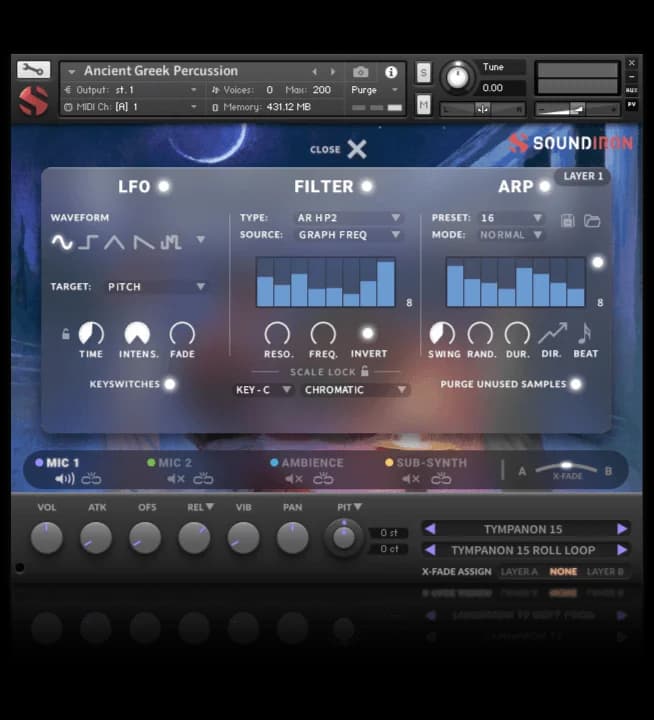Open the CHROMATIC scale dropdown
This screenshot has height=720, width=654.
coord(356,390)
